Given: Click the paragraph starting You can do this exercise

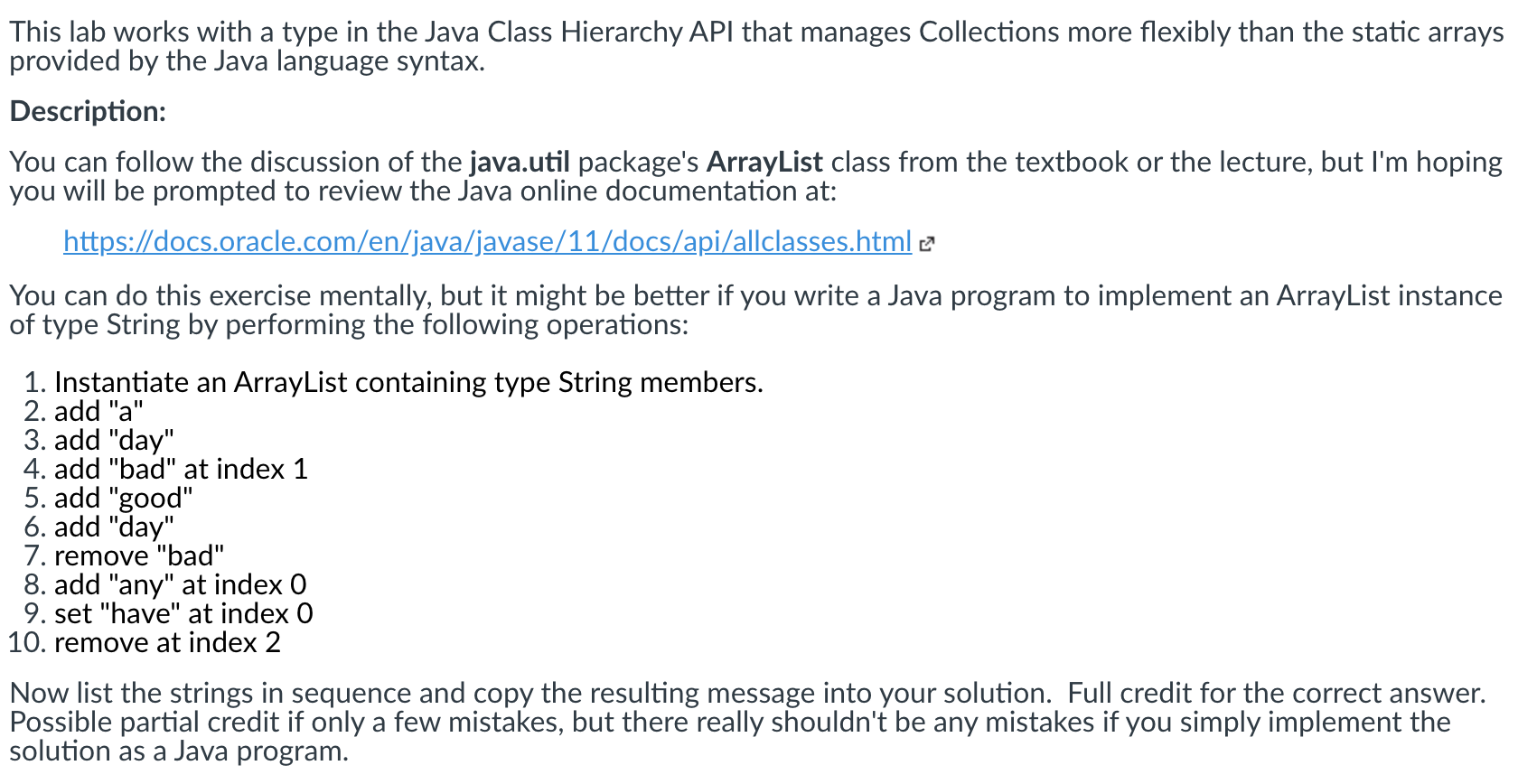Looking at the screenshot, I should 755,310.
